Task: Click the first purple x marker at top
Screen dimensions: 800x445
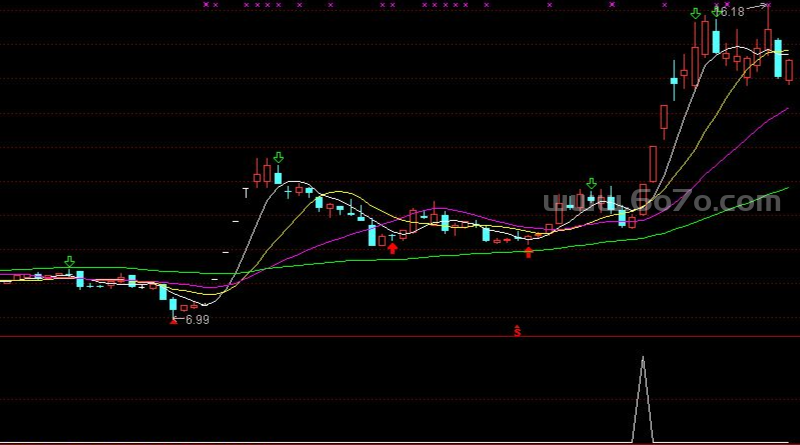Action: 205,5
